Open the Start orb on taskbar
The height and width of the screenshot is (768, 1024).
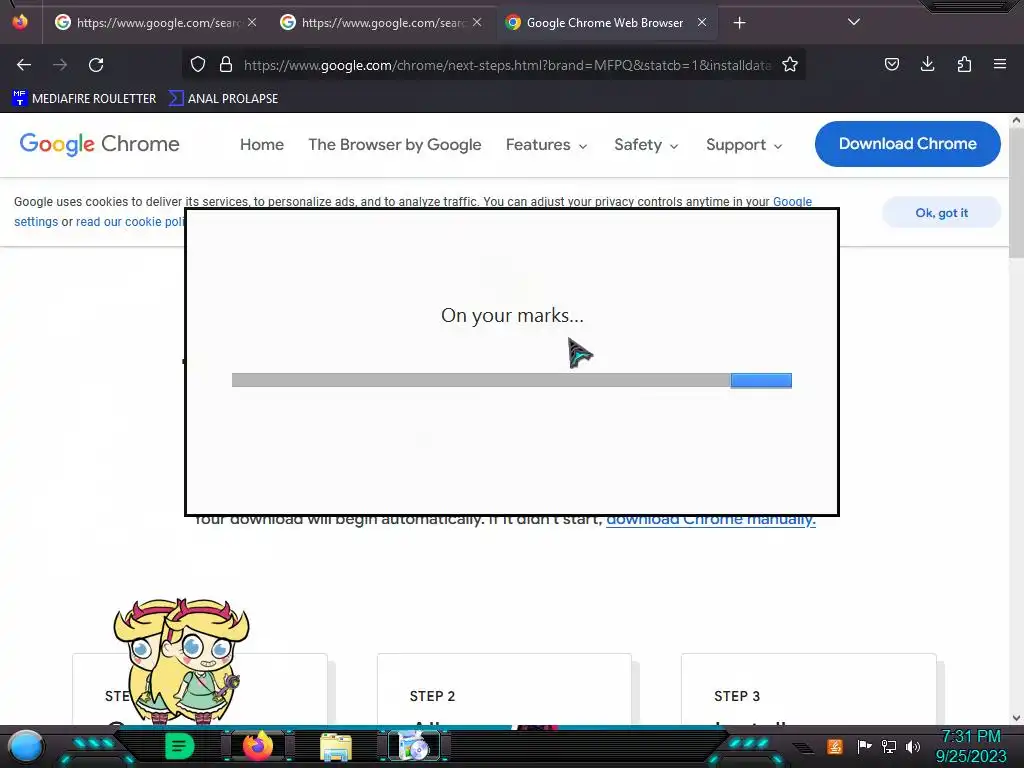pyautogui.click(x=26, y=746)
